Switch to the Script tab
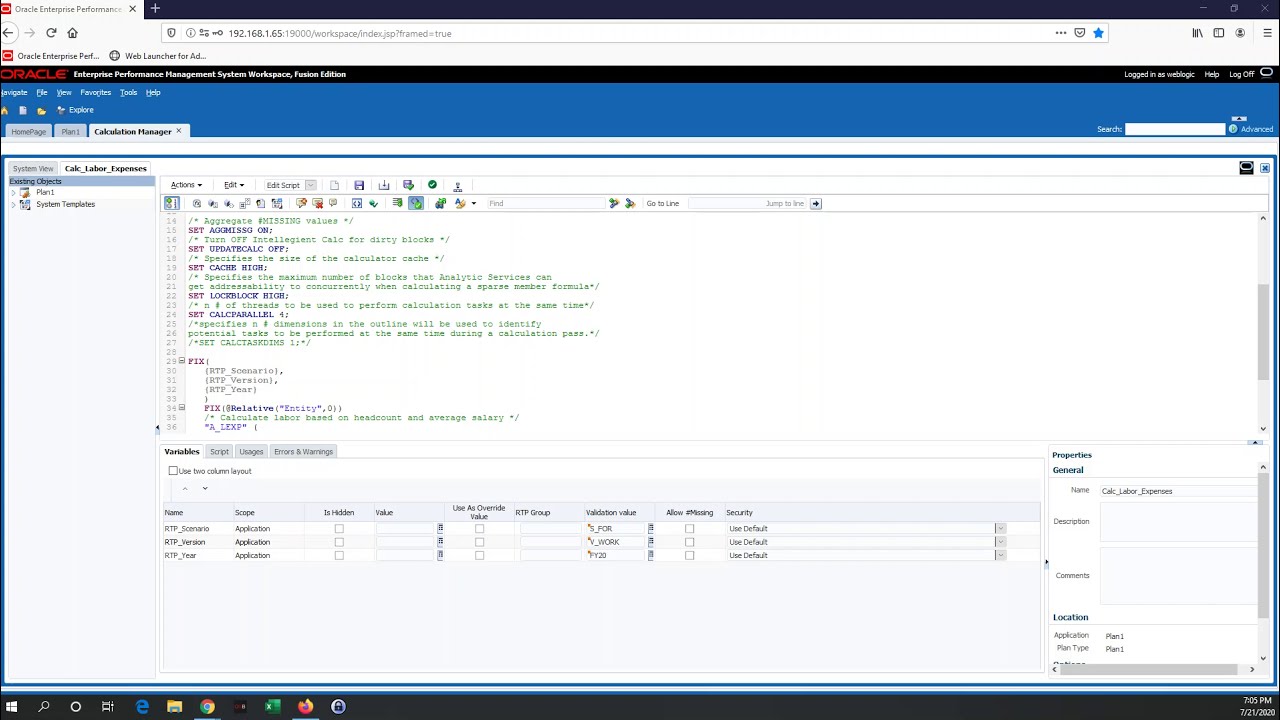The width and height of the screenshot is (1280, 720). [x=219, y=452]
